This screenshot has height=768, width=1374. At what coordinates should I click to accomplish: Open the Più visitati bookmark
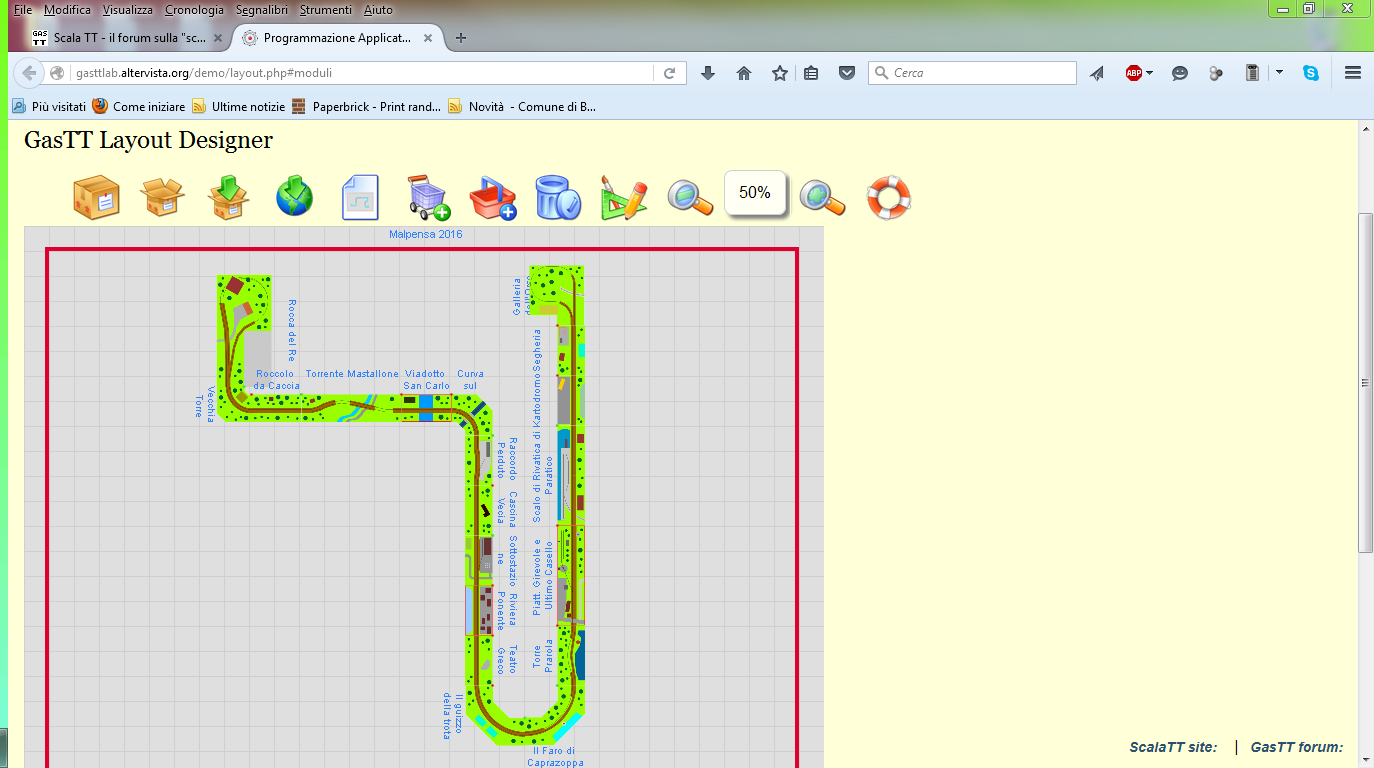pyautogui.click(x=49, y=106)
